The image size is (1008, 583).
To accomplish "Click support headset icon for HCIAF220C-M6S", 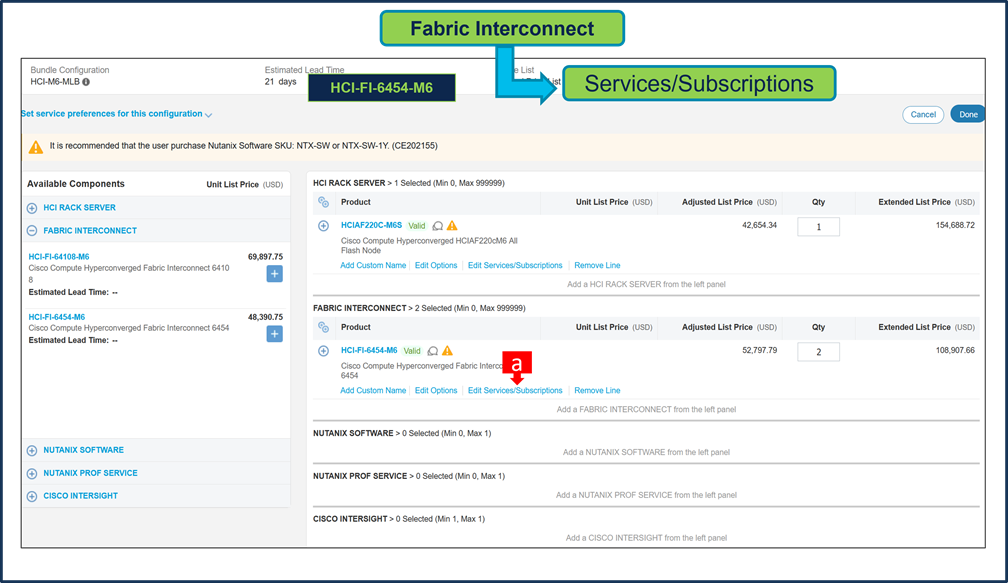I will [438, 226].
